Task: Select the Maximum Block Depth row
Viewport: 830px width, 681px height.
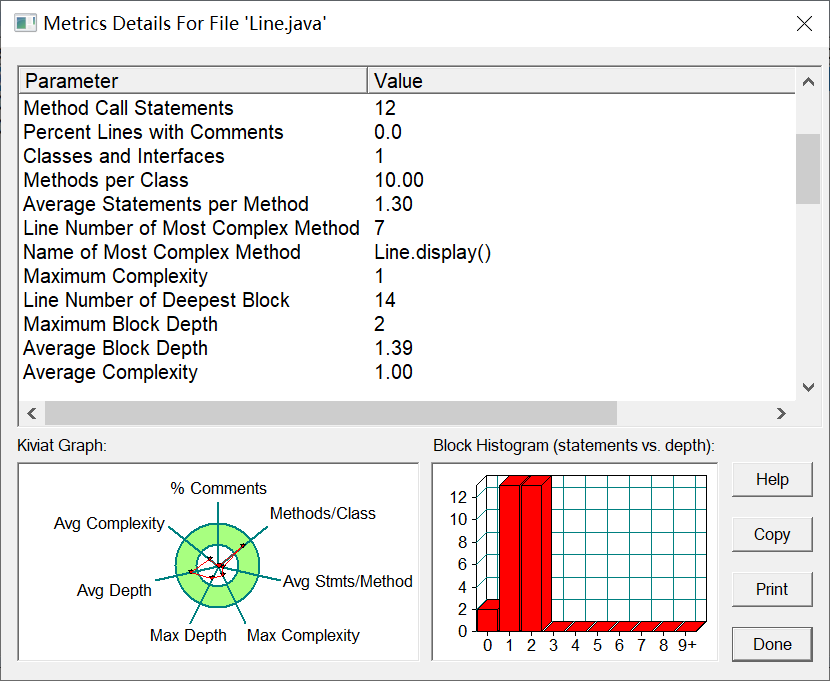Action: pos(408,324)
